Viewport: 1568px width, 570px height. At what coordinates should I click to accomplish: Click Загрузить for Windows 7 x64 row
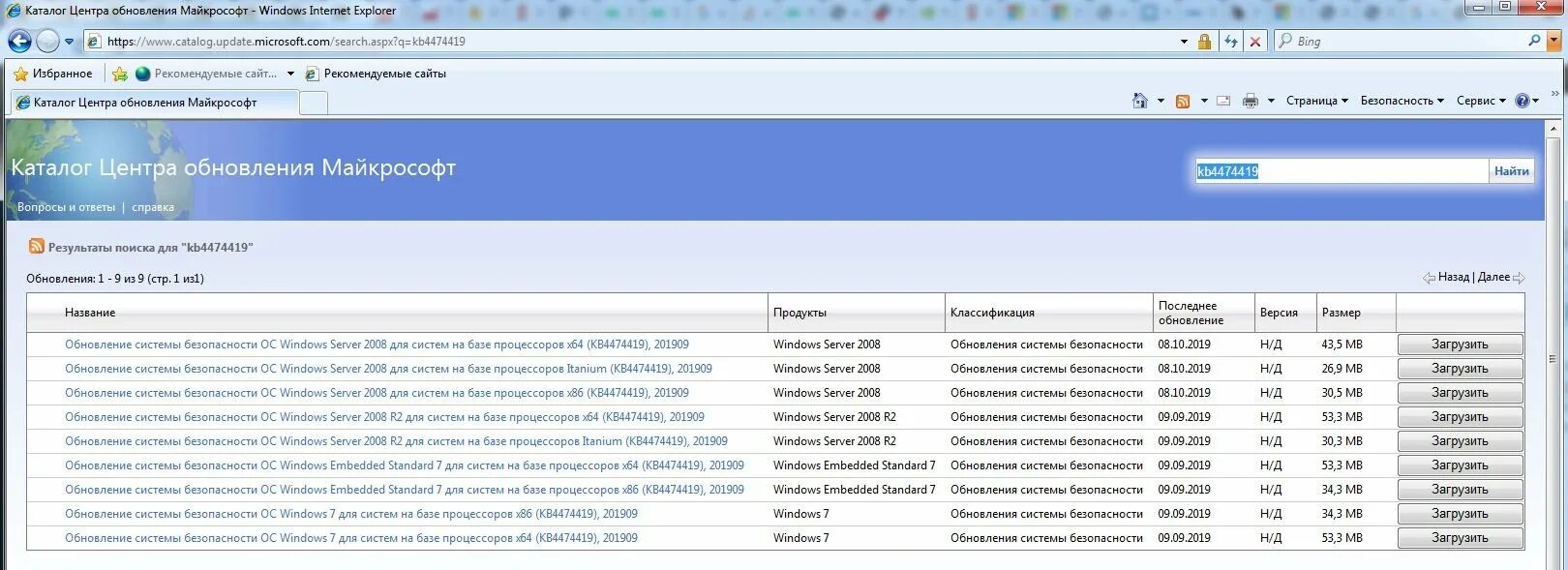[x=1460, y=538]
